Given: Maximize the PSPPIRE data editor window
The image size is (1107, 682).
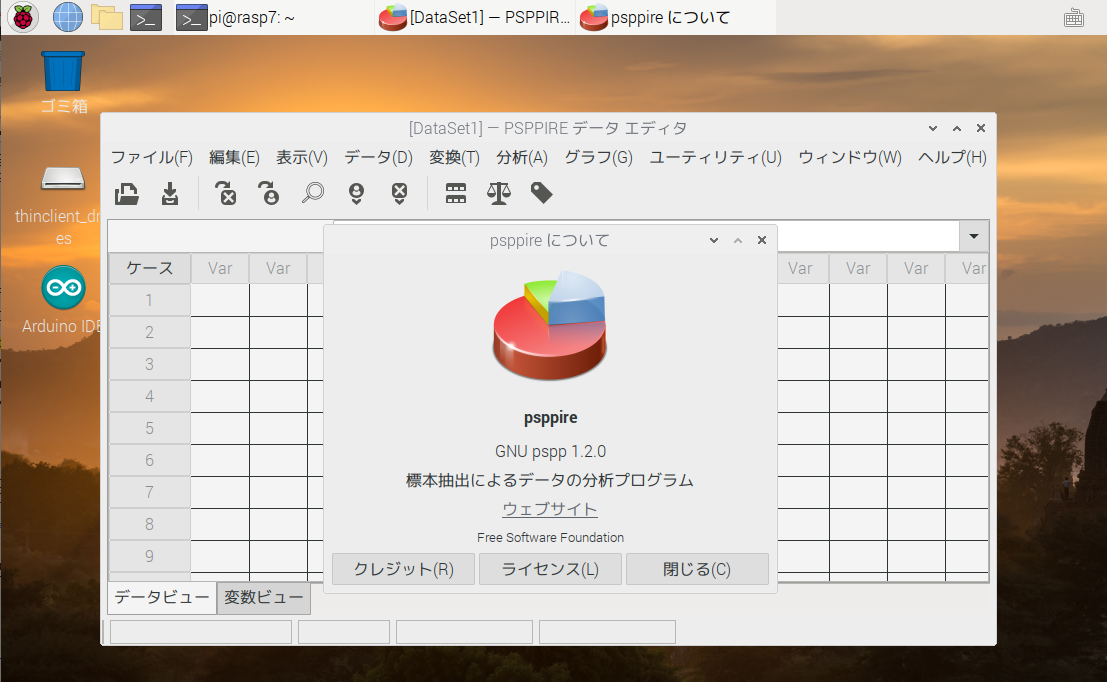Looking at the screenshot, I should pos(957,128).
